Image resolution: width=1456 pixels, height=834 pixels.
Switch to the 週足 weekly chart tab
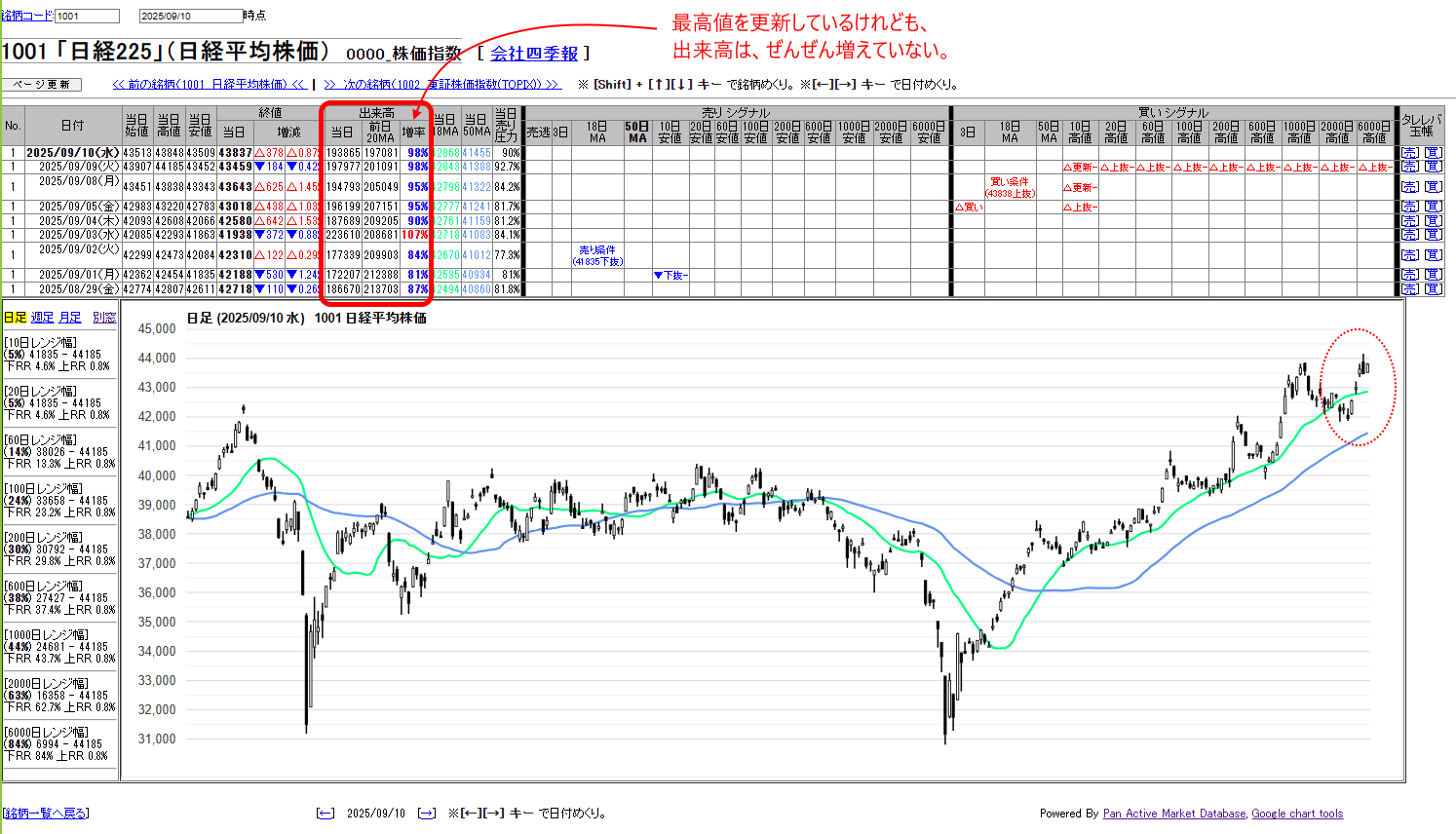(x=42, y=318)
